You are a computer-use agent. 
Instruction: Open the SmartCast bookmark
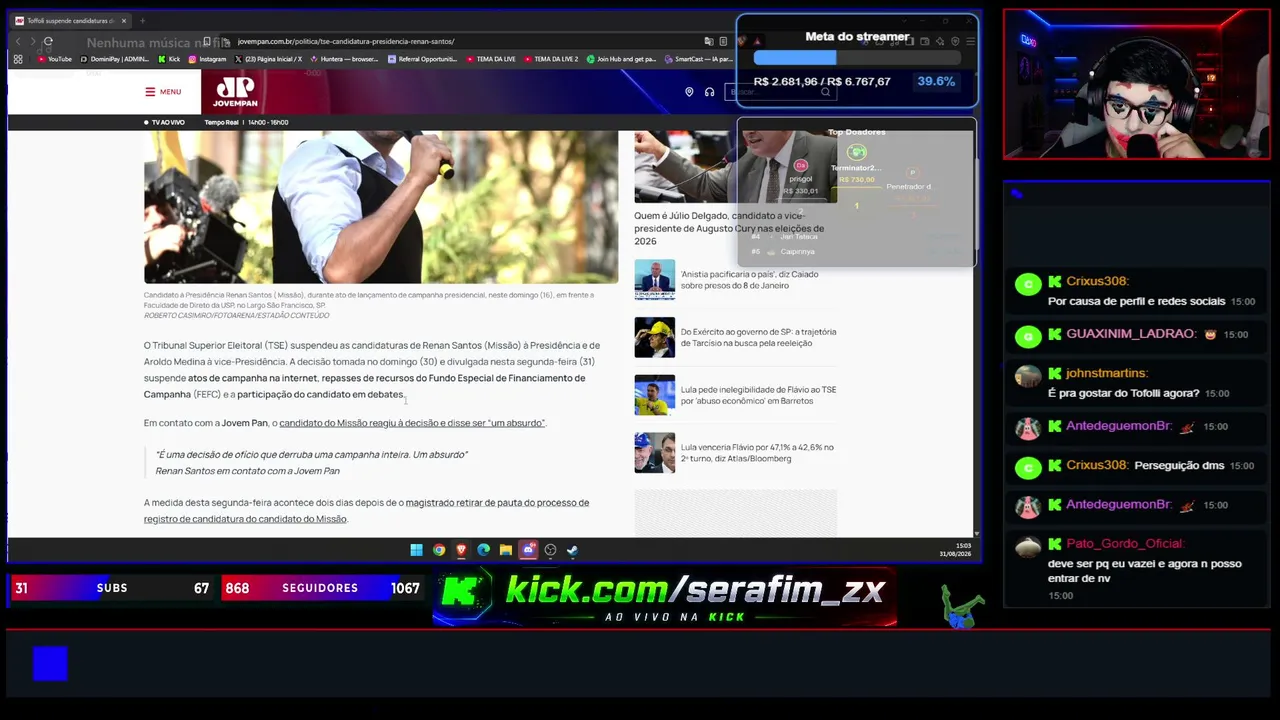click(699, 59)
